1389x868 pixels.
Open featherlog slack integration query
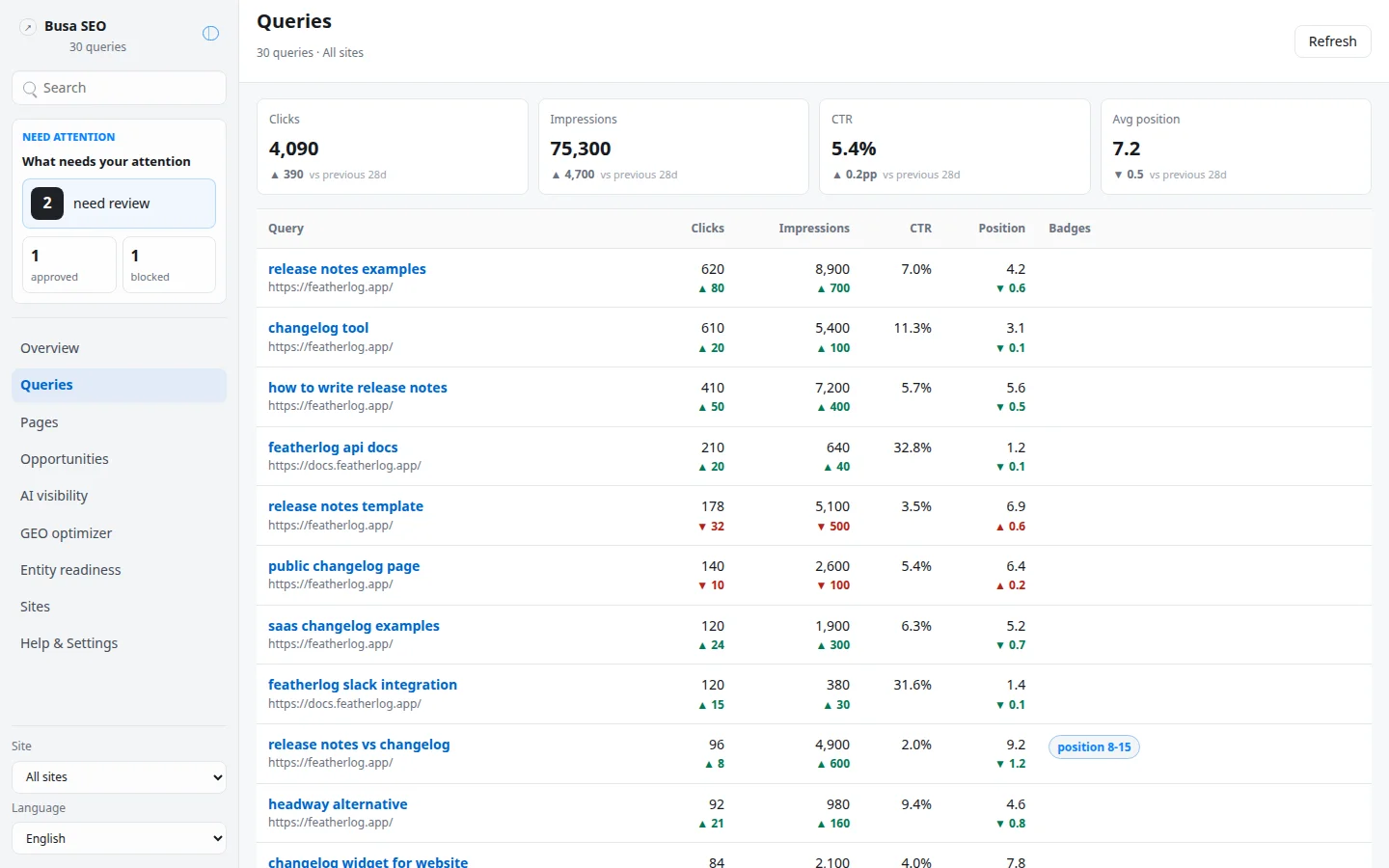point(363,685)
